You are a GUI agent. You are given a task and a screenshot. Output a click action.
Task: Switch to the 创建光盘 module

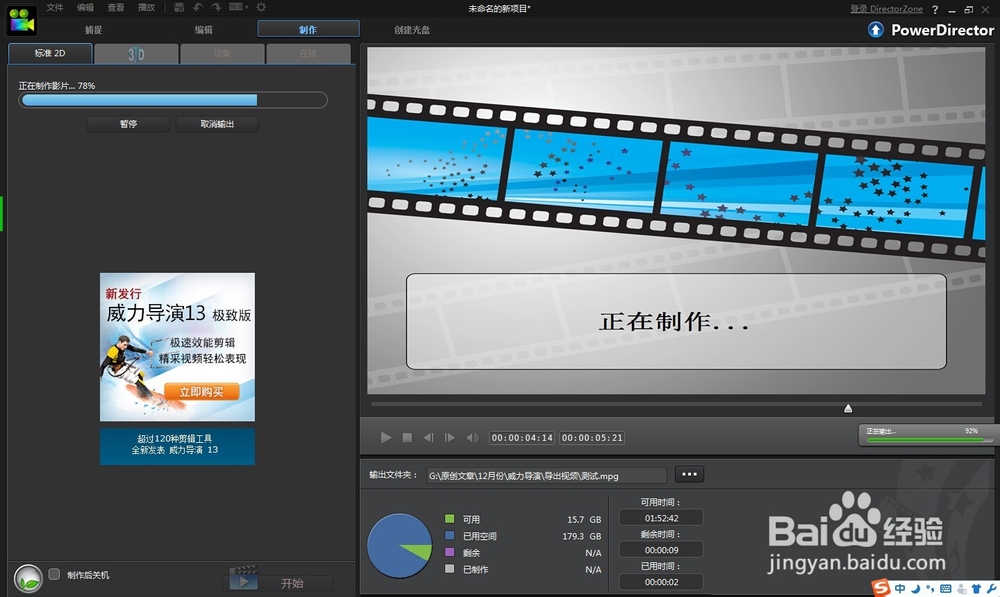coord(412,29)
